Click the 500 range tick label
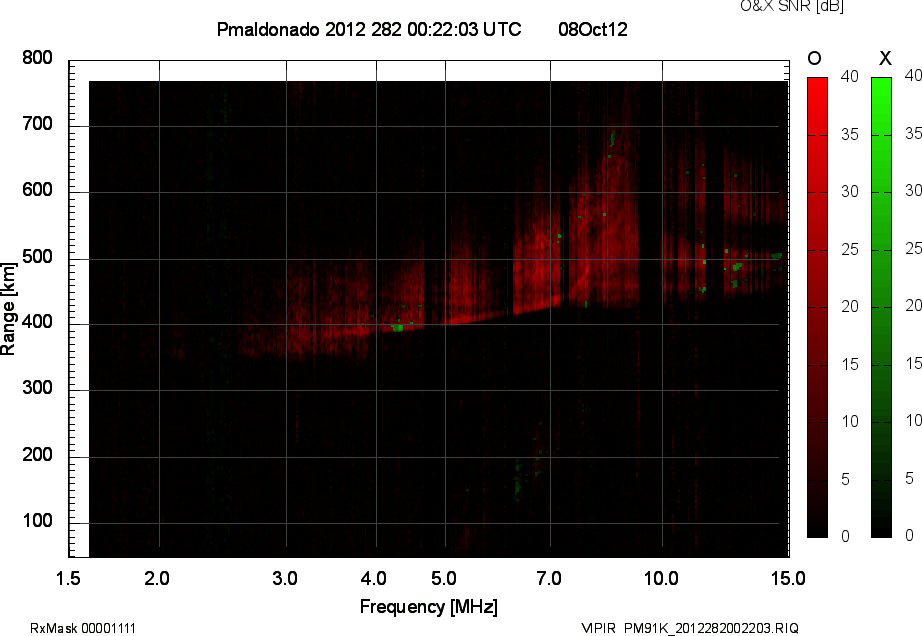The image size is (922, 636). [x=38, y=257]
